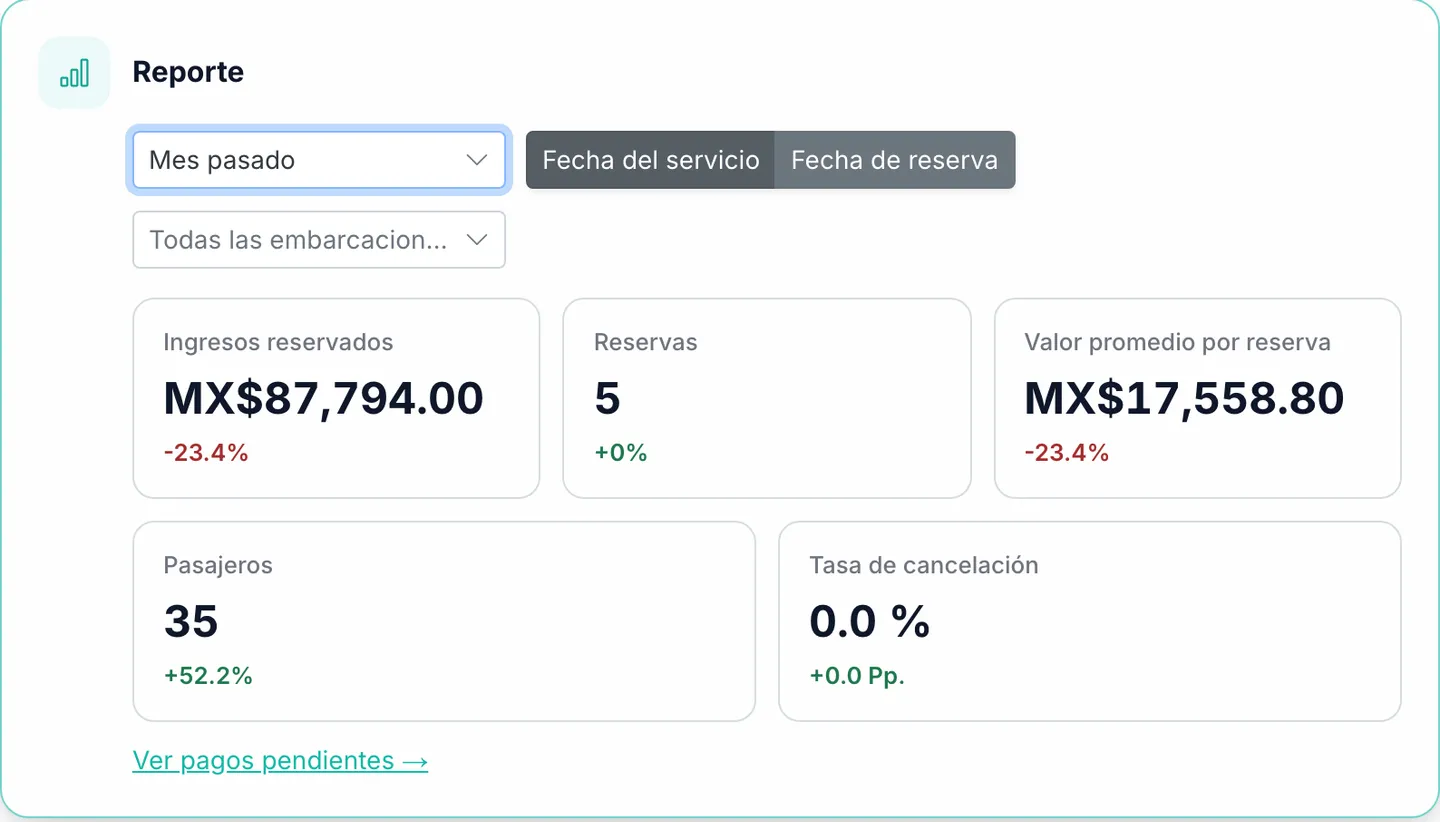Click the '+0.0 Pp.' change indicator
This screenshot has height=822, width=1440.
857,676
